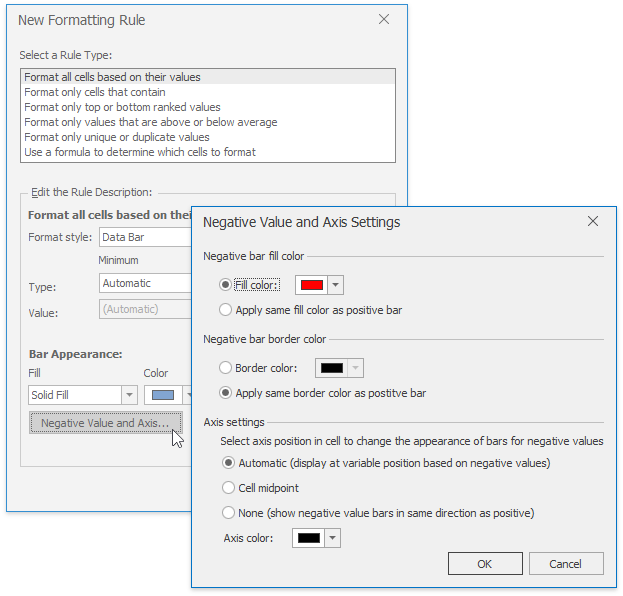This screenshot has height=596, width=623.
Task: Choose Apply same fill color as positive bar
Action: pyautogui.click(x=226, y=310)
